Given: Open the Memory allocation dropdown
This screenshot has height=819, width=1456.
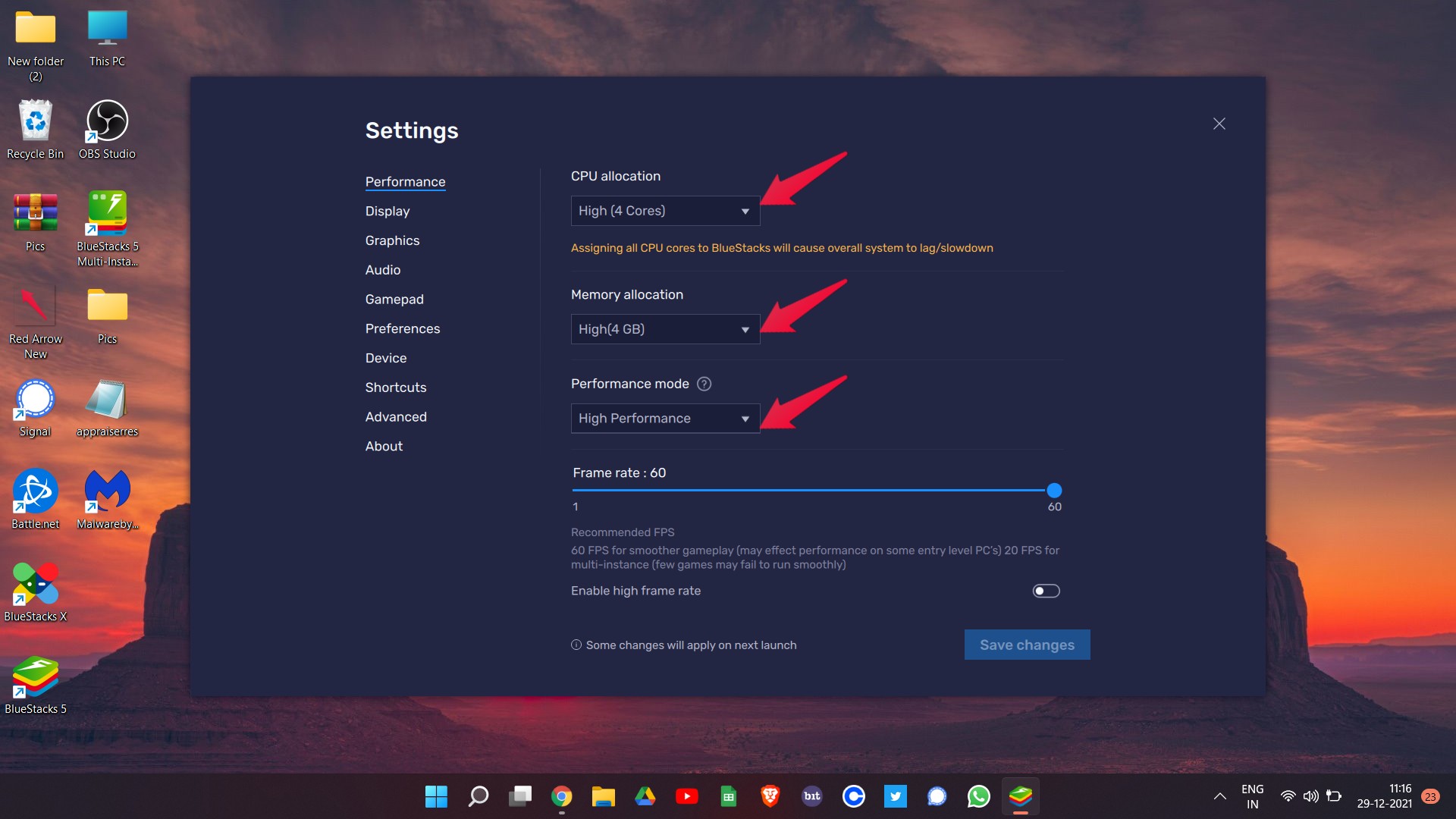Looking at the screenshot, I should tap(665, 329).
